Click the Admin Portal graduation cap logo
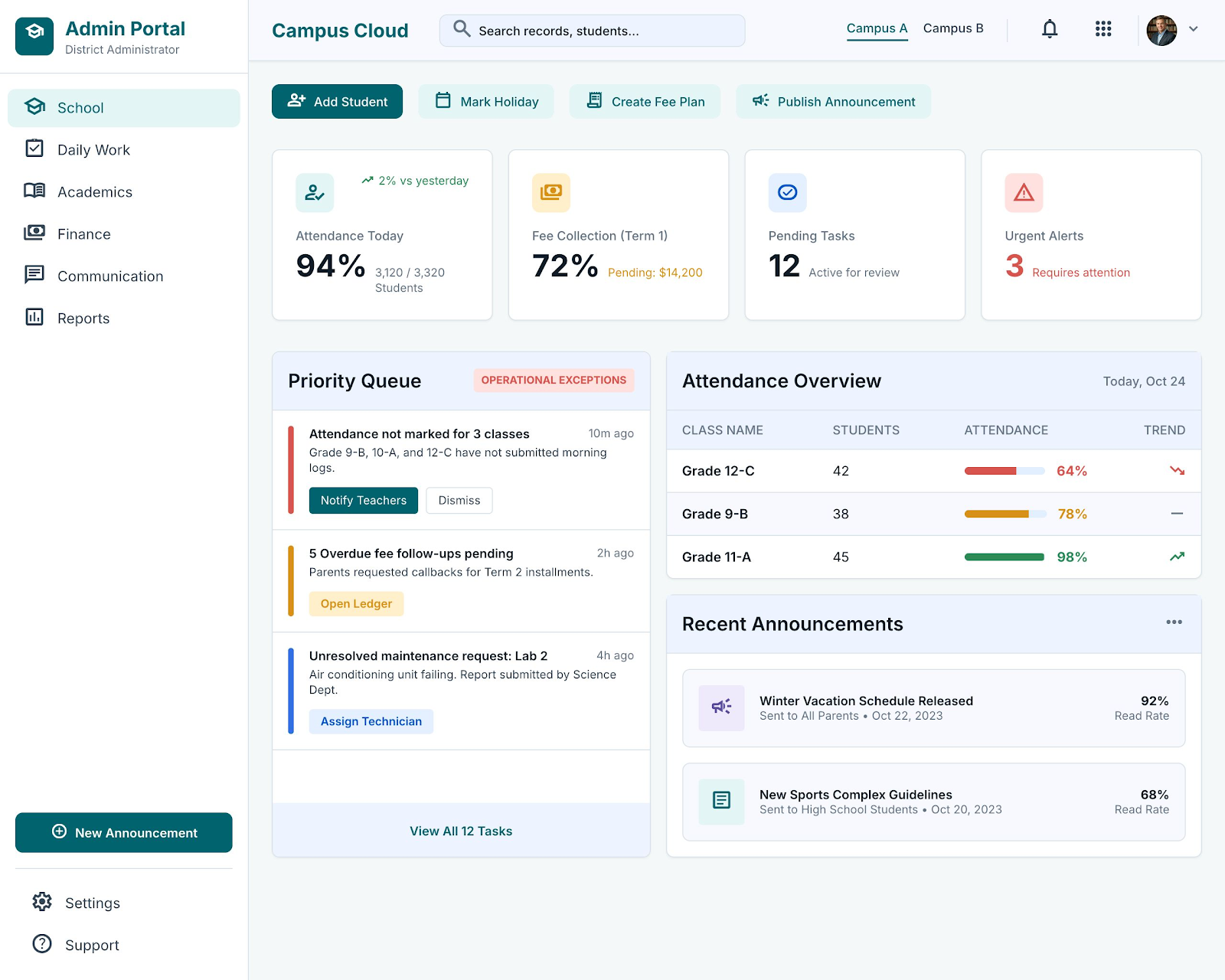The height and width of the screenshot is (980, 1225). pyautogui.click(x=34, y=36)
